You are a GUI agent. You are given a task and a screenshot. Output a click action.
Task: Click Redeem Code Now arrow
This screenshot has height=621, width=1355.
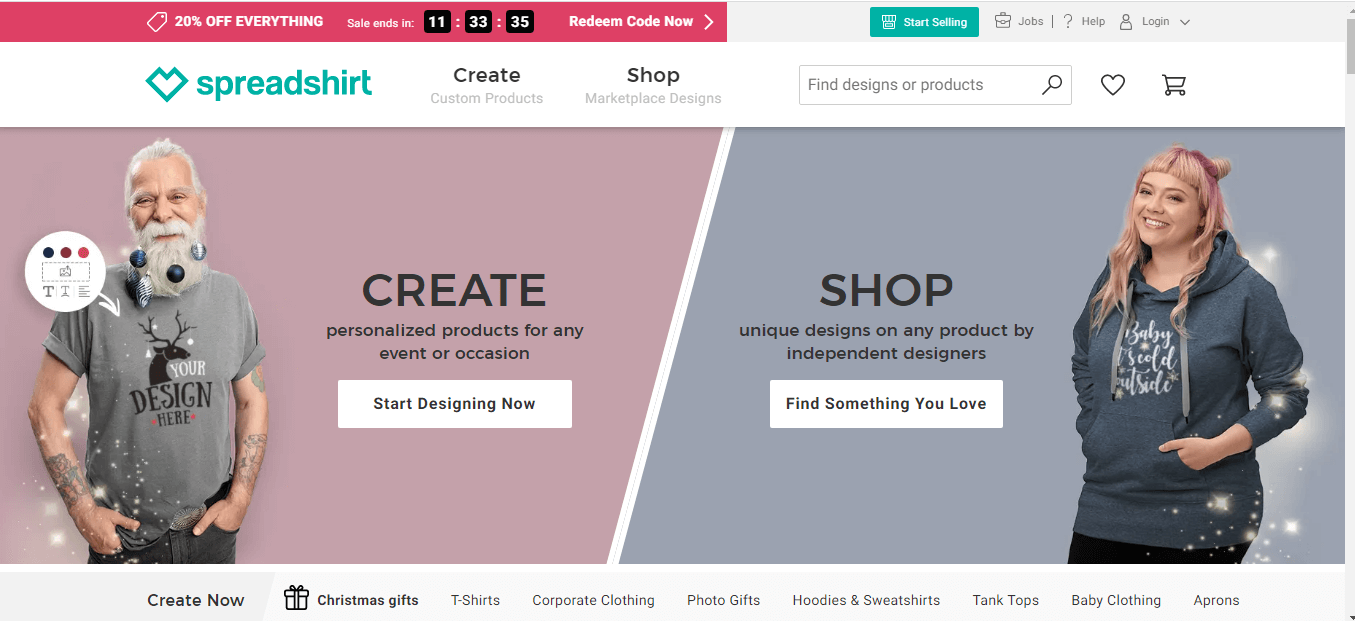pyautogui.click(x=709, y=21)
